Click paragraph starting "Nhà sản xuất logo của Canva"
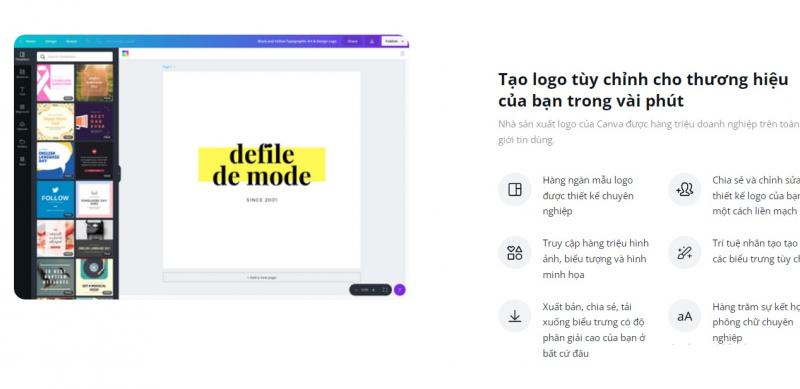Image resolution: width=800 pixels, height=389 pixels. tap(649, 132)
